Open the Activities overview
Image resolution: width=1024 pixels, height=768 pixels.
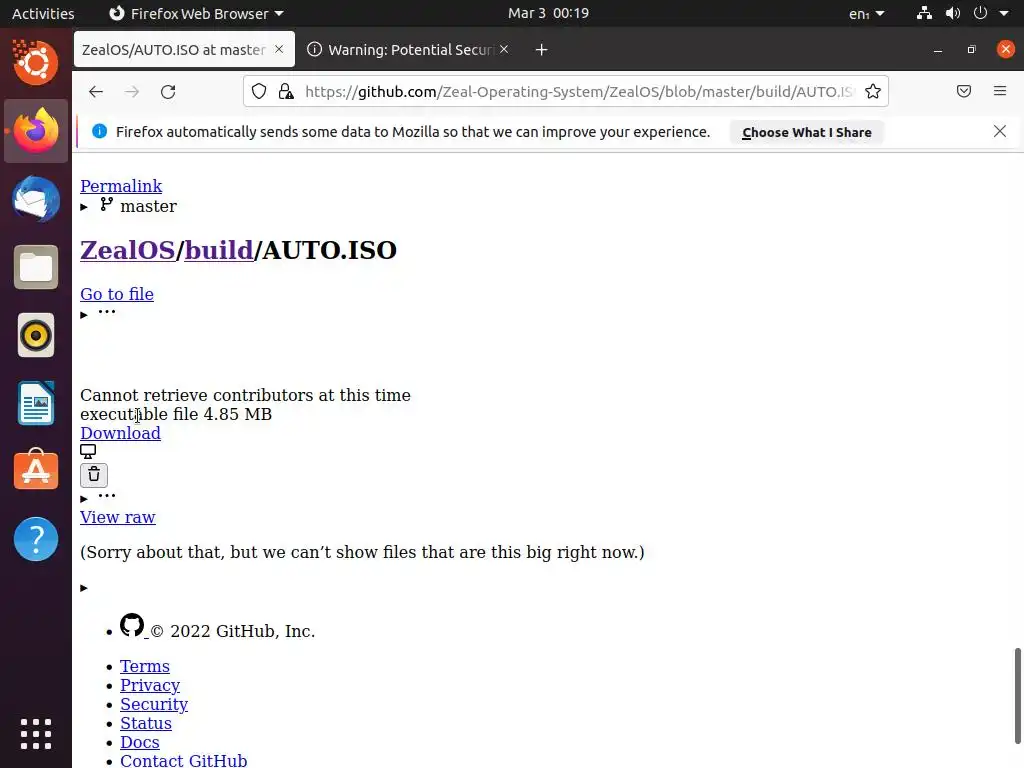pyautogui.click(x=43, y=13)
